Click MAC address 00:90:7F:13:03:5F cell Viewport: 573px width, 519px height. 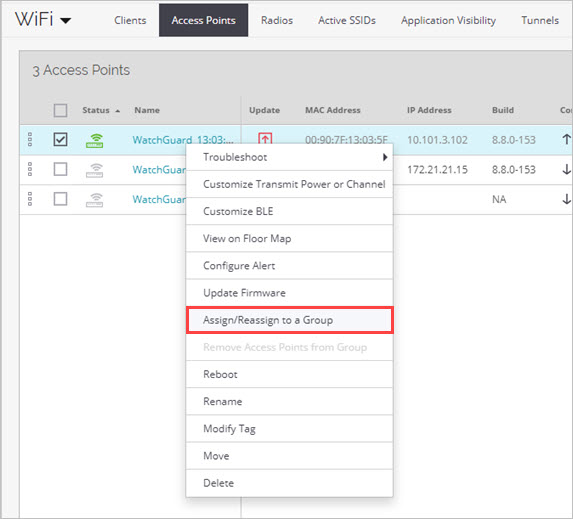346,140
